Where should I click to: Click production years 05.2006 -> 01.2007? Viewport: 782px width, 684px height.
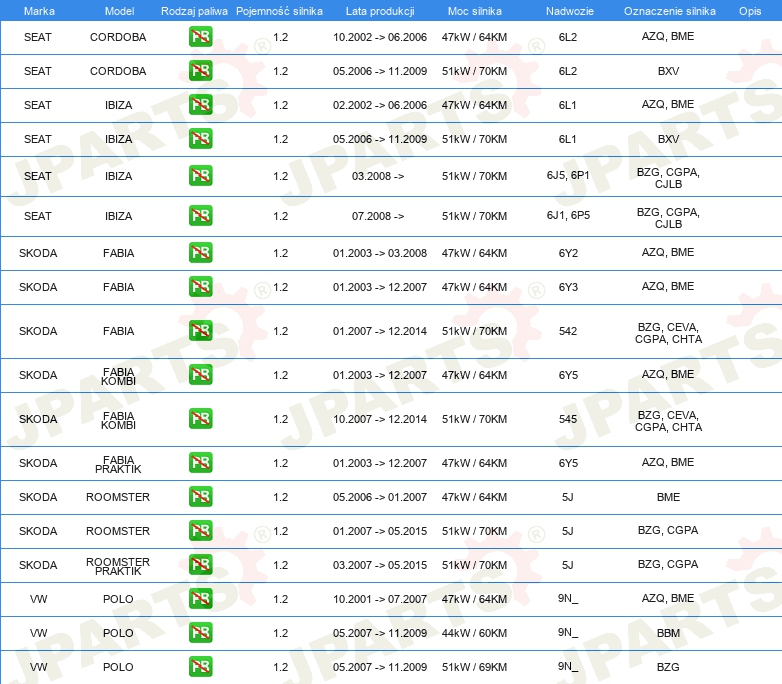tap(380, 497)
